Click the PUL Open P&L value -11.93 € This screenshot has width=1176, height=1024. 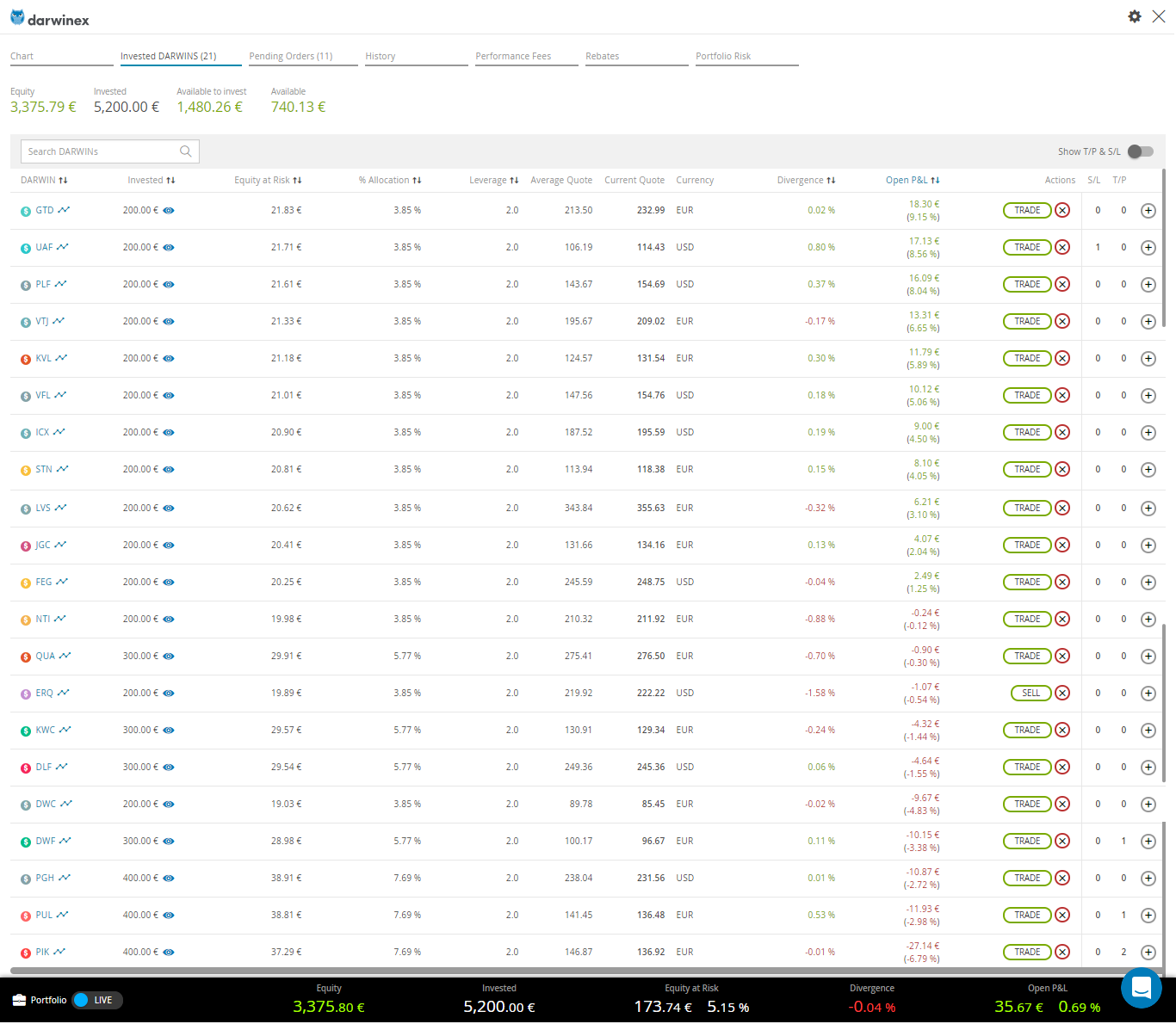923,909
